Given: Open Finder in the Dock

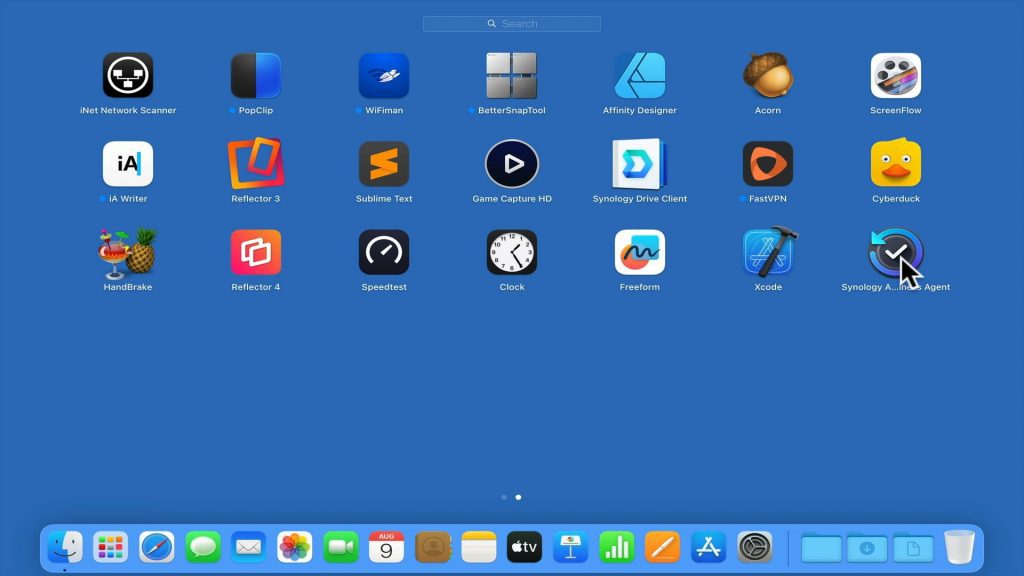Looking at the screenshot, I should coord(65,547).
